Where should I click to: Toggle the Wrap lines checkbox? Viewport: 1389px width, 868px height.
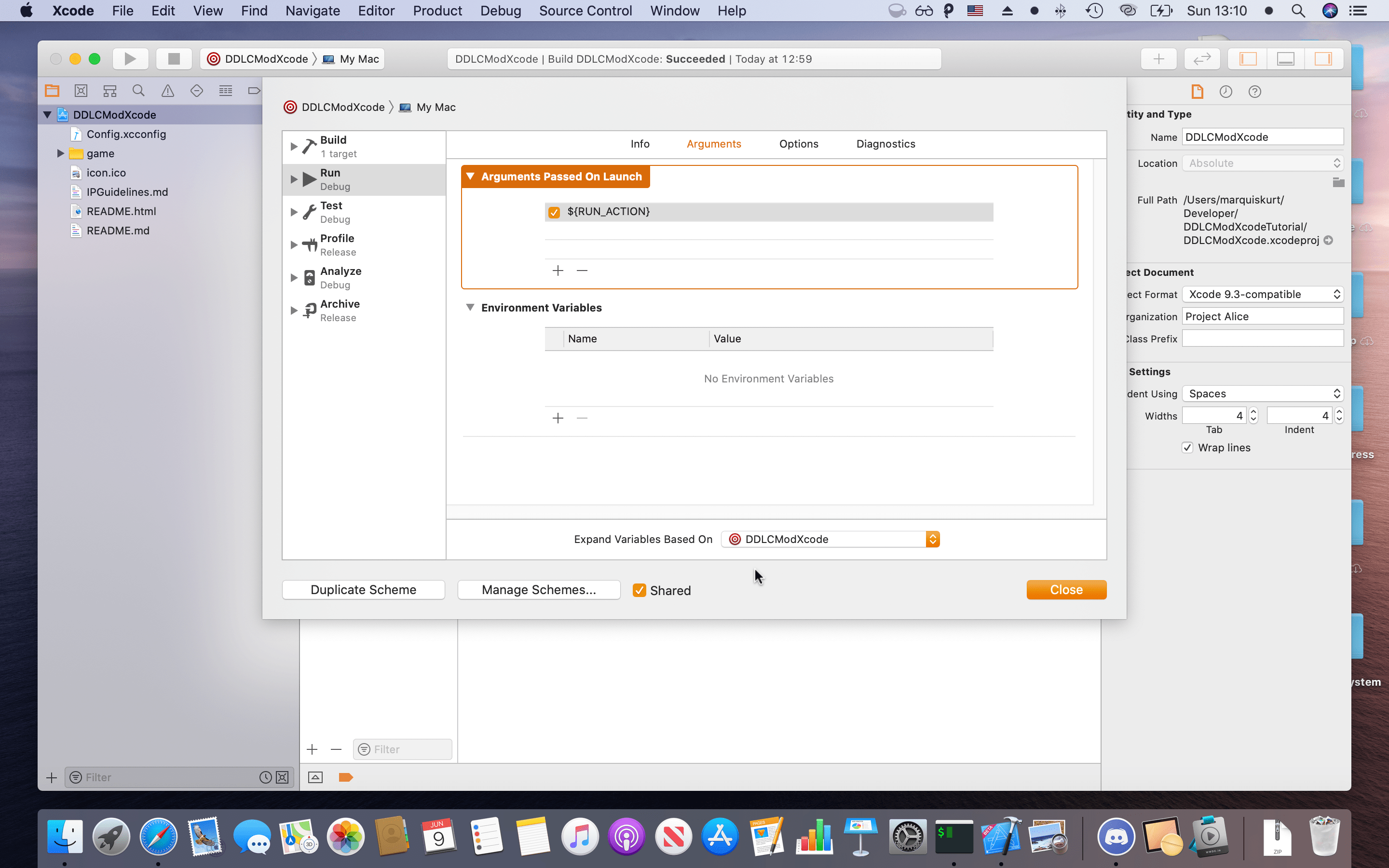(x=1187, y=447)
